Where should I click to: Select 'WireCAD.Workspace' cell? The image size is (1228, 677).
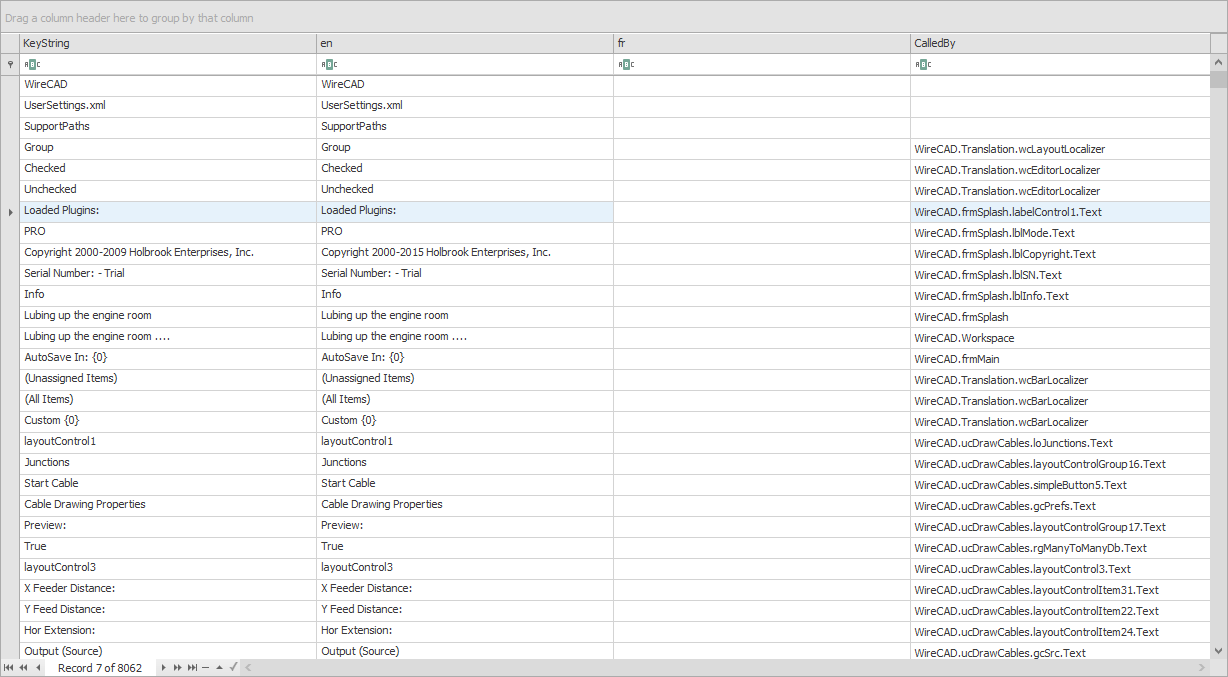[x=1060, y=337]
